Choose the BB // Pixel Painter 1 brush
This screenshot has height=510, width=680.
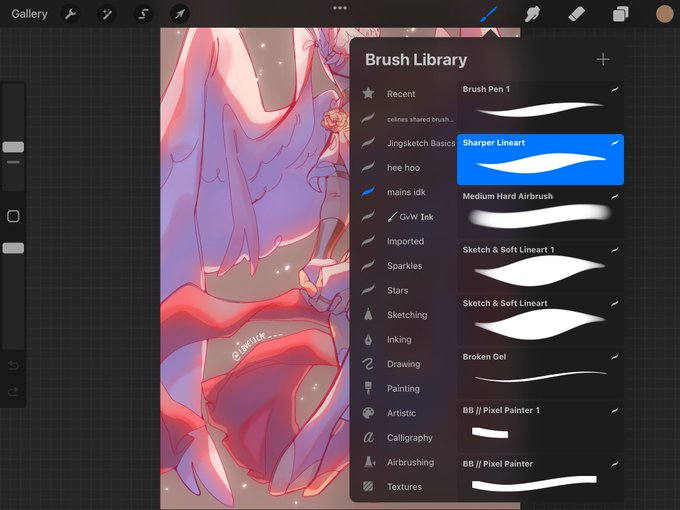point(540,427)
